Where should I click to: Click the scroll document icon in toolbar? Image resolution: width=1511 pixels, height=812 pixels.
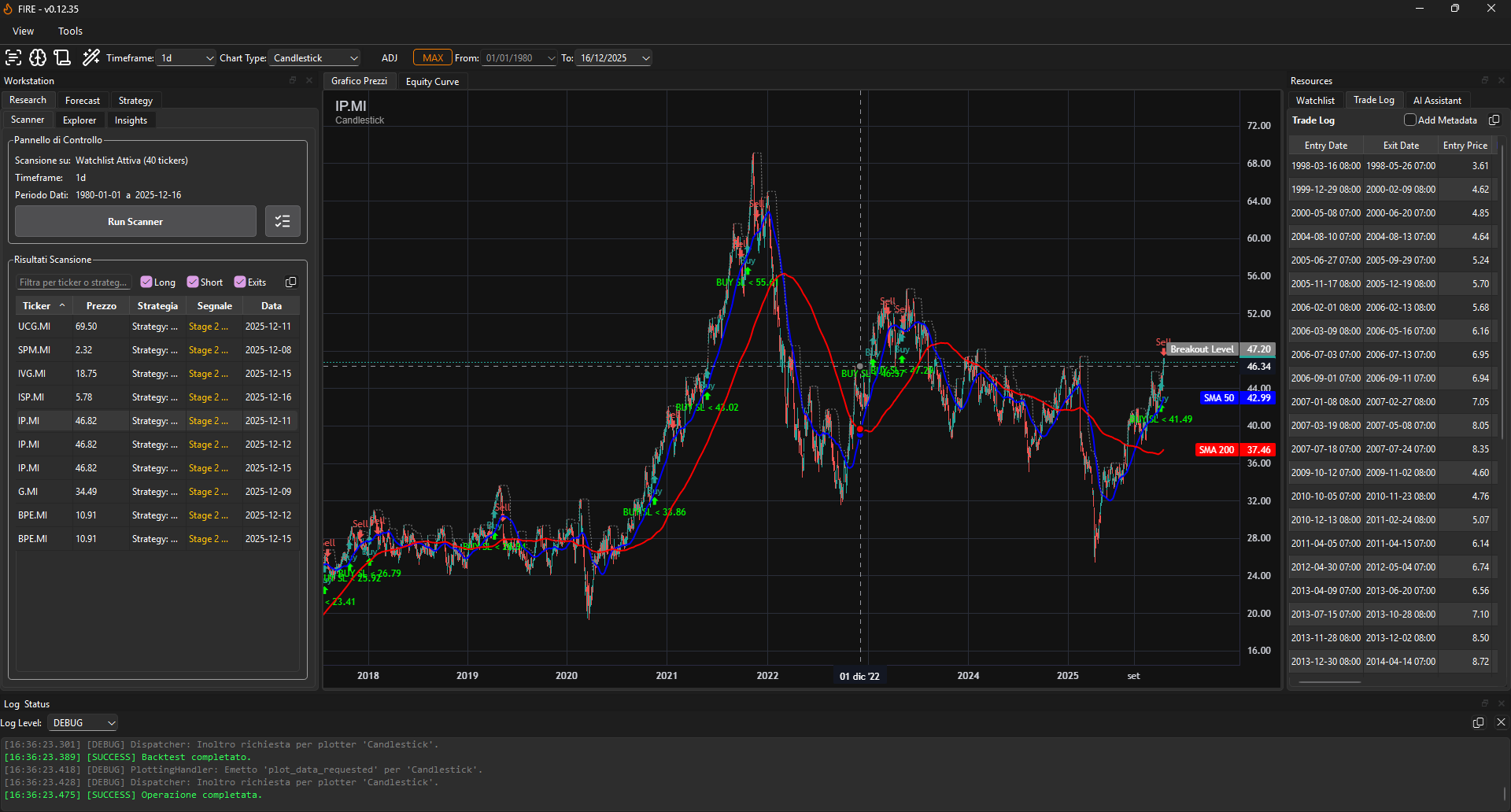tap(63, 57)
